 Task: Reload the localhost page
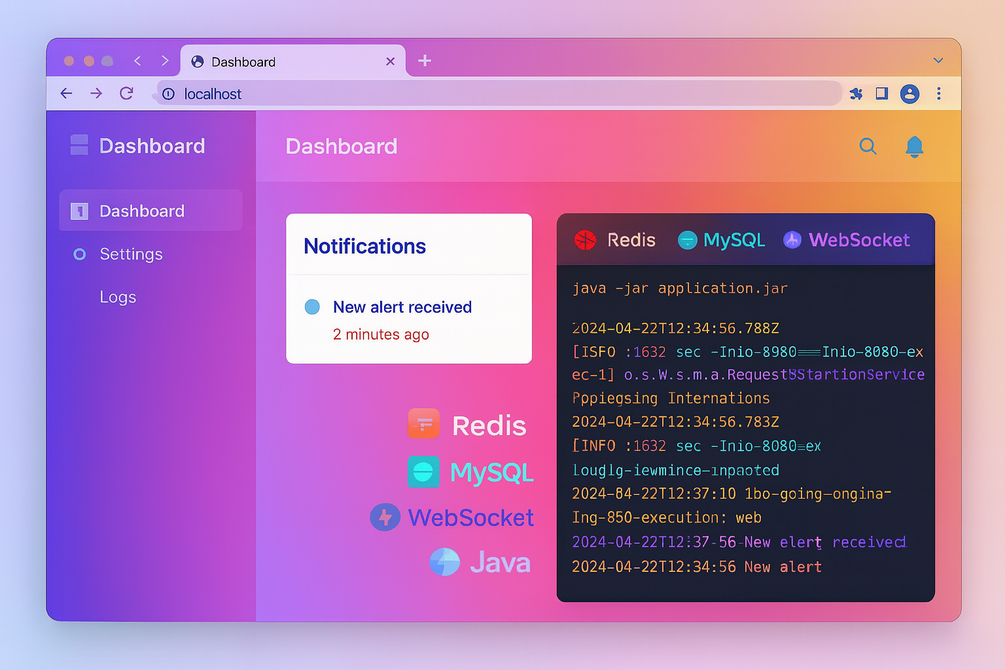pos(126,94)
